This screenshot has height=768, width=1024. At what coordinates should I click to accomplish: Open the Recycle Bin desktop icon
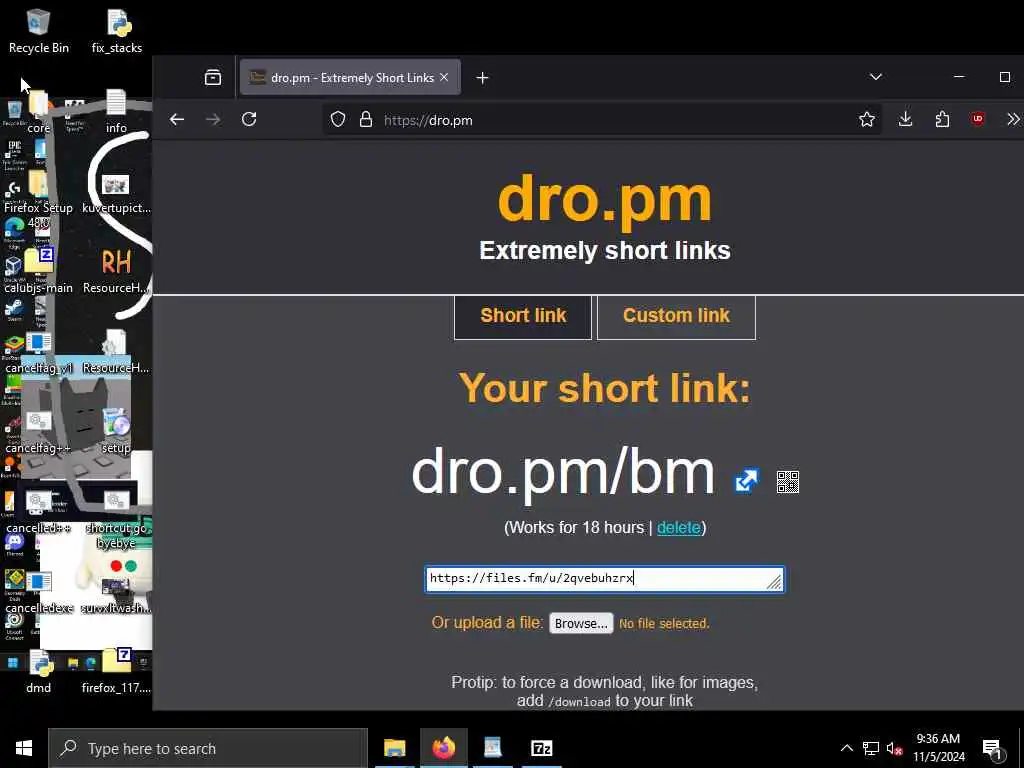click(39, 31)
